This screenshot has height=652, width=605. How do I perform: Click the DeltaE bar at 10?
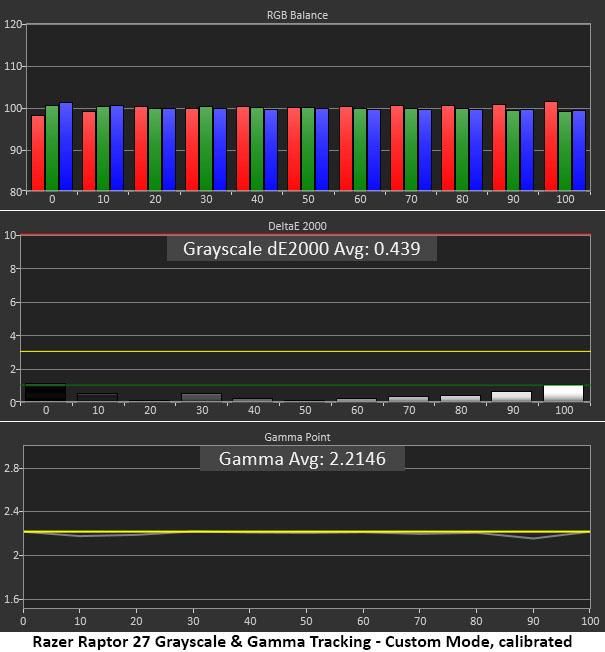pyautogui.click(x=98, y=397)
